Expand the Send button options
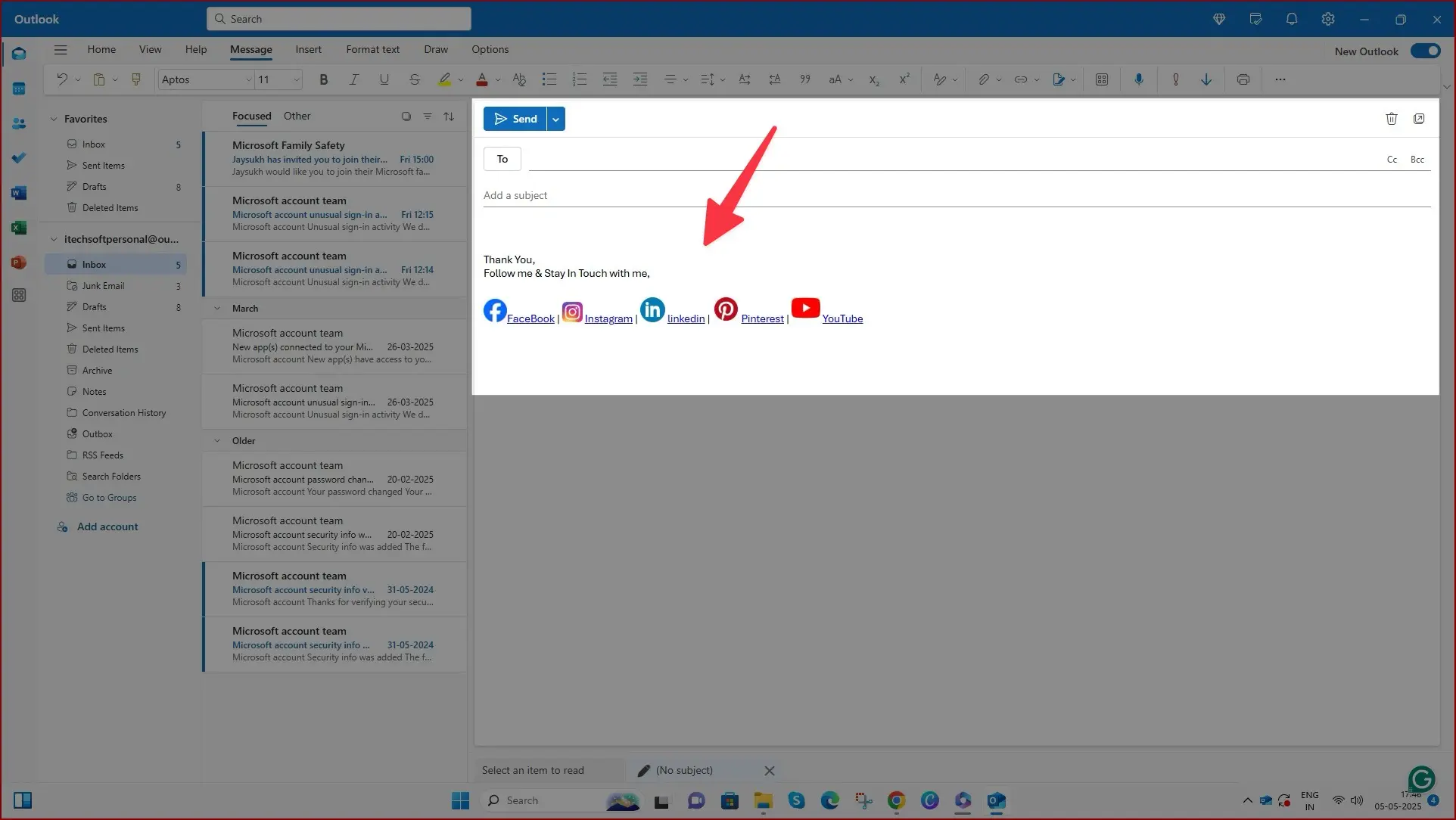 click(555, 119)
